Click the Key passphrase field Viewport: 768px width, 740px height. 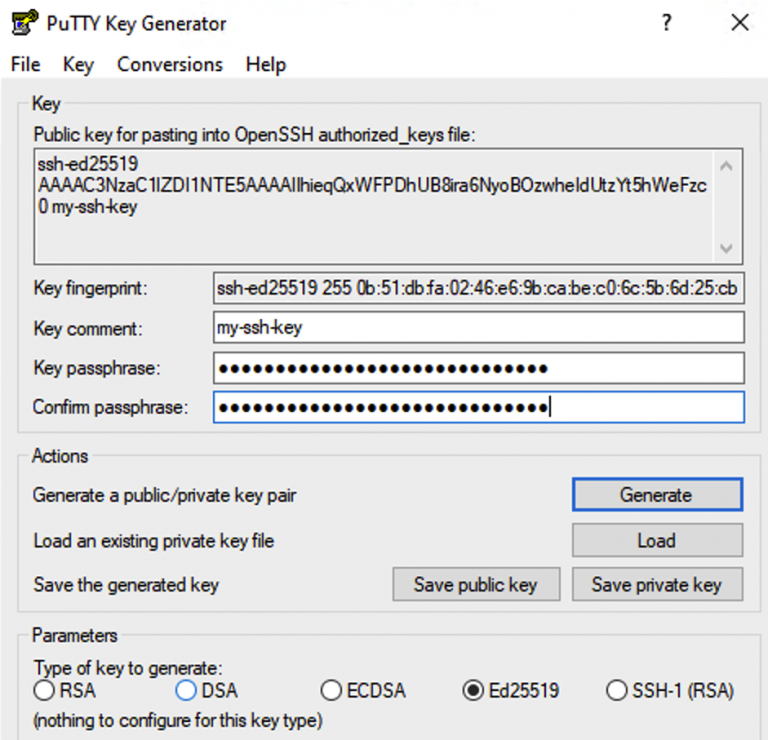tap(479, 368)
